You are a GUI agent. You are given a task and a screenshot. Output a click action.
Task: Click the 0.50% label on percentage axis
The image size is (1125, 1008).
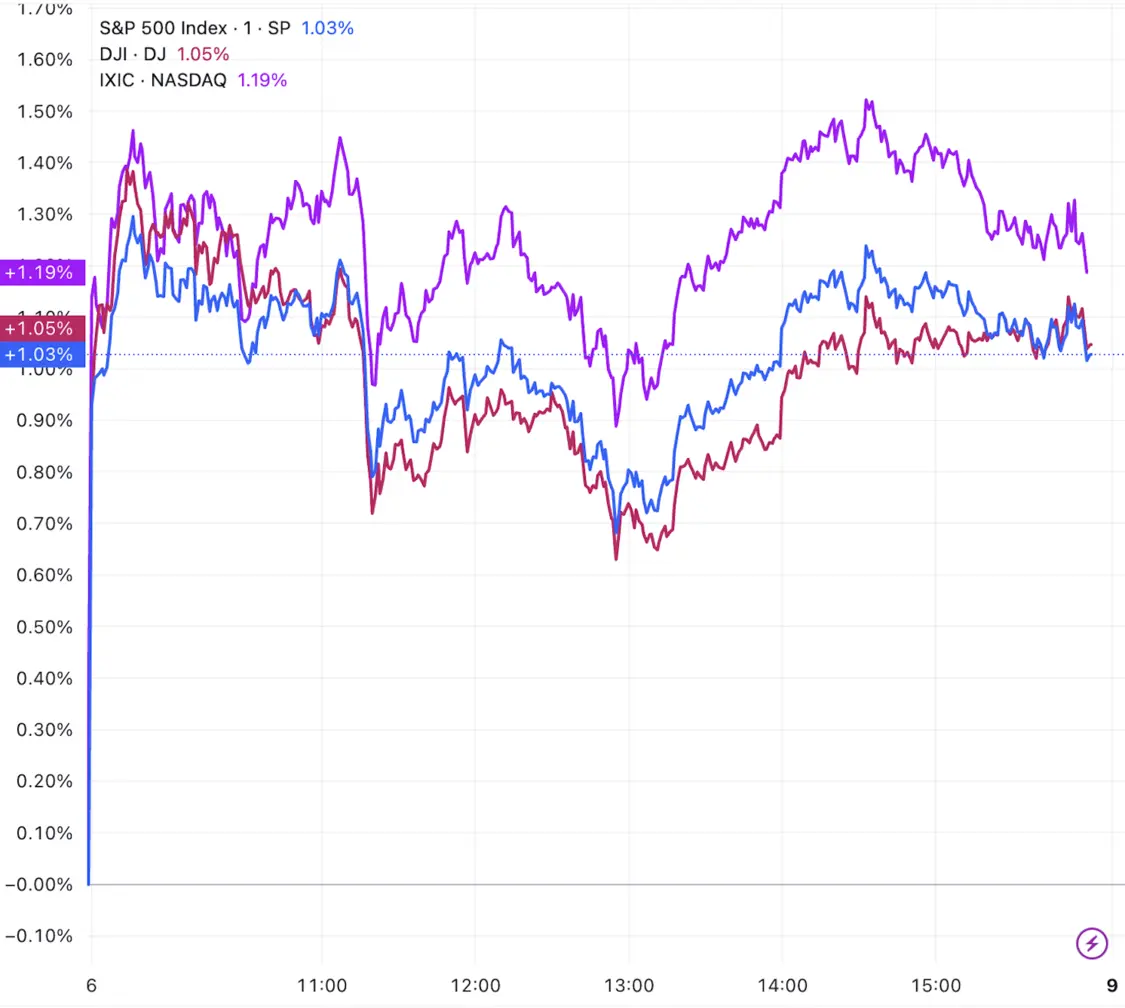click(x=45, y=627)
